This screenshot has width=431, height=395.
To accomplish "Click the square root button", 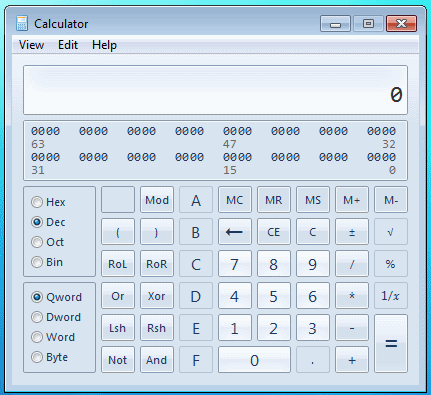I will point(391,232).
